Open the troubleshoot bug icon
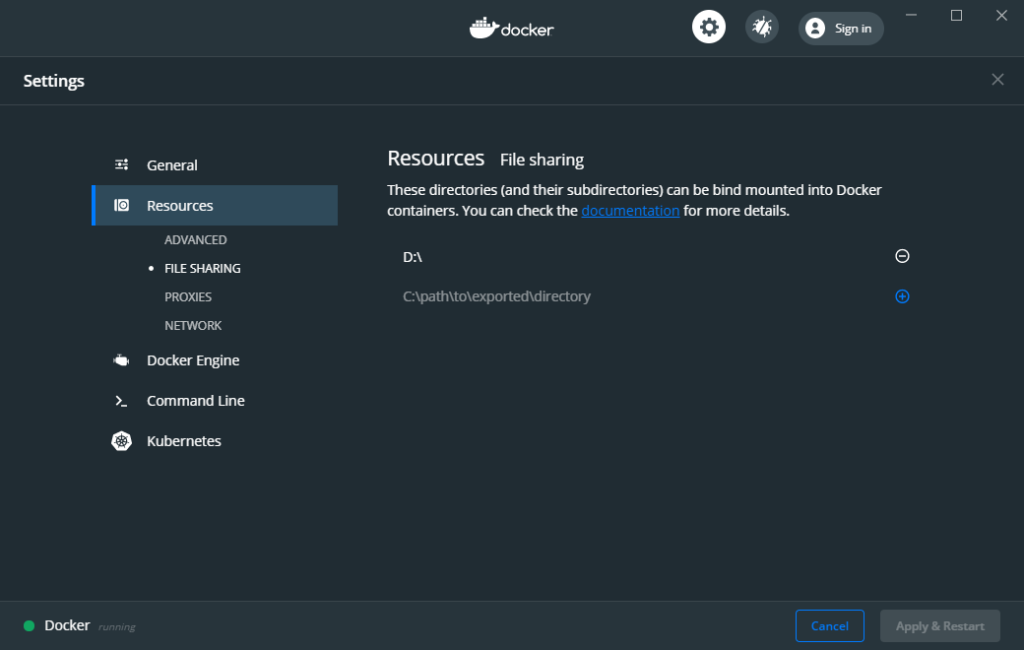 (x=761, y=27)
